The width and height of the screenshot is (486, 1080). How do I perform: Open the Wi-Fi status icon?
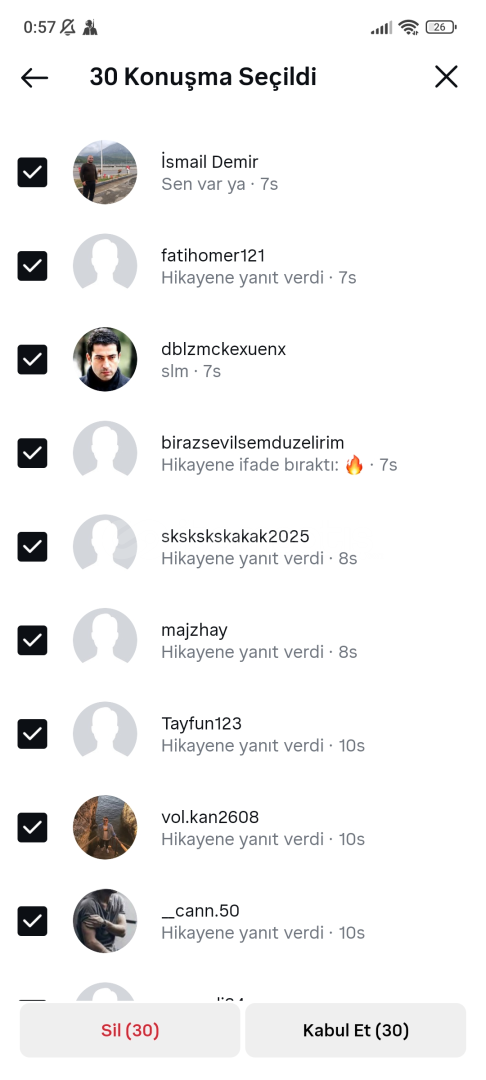click(408, 28)
